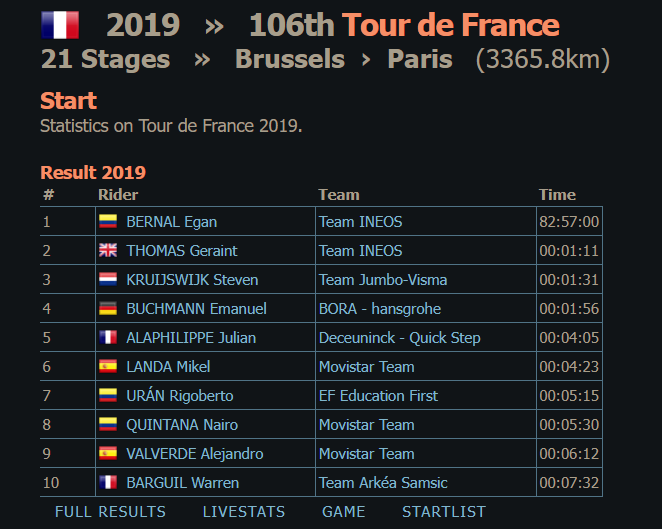Click the Colombian flag beside Quintana Nairo
The width and height of the screenshot is (662, 529).
pyautogui.click(x=108, y=425)
